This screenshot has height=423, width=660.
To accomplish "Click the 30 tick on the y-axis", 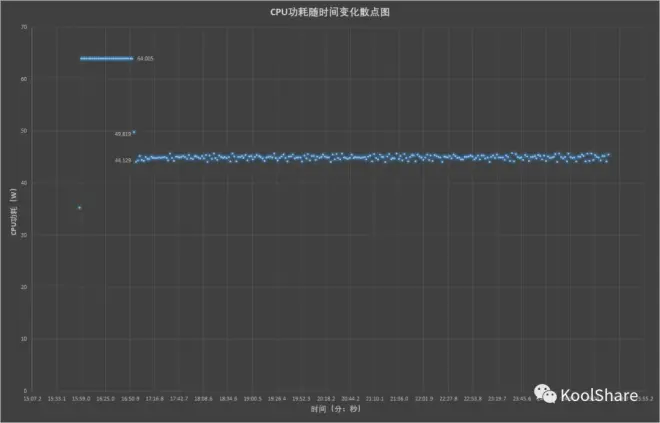I will tap(23, 235).
